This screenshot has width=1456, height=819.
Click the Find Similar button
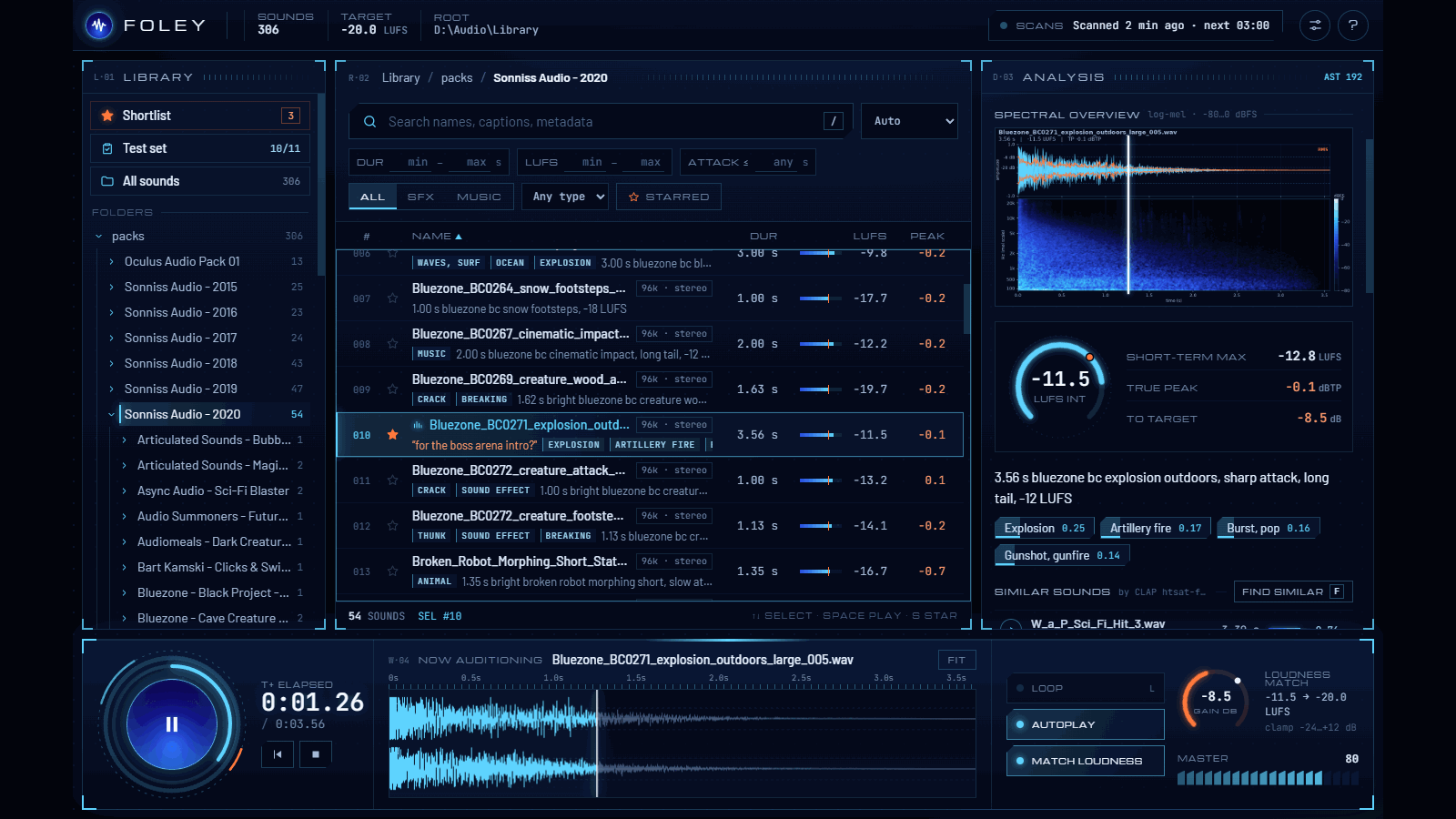[x=1293, y=591]
